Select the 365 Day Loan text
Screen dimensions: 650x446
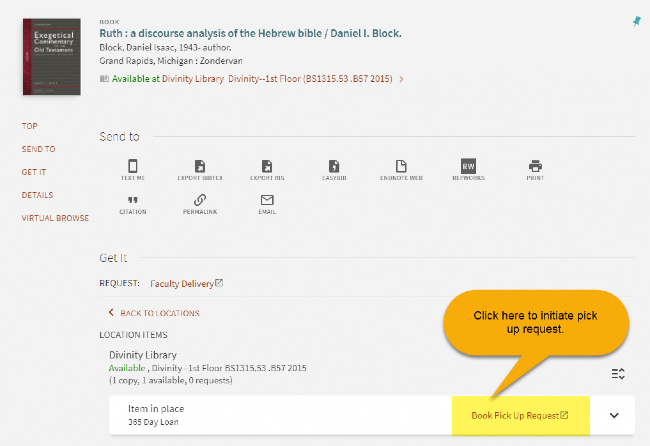point(153,422)
